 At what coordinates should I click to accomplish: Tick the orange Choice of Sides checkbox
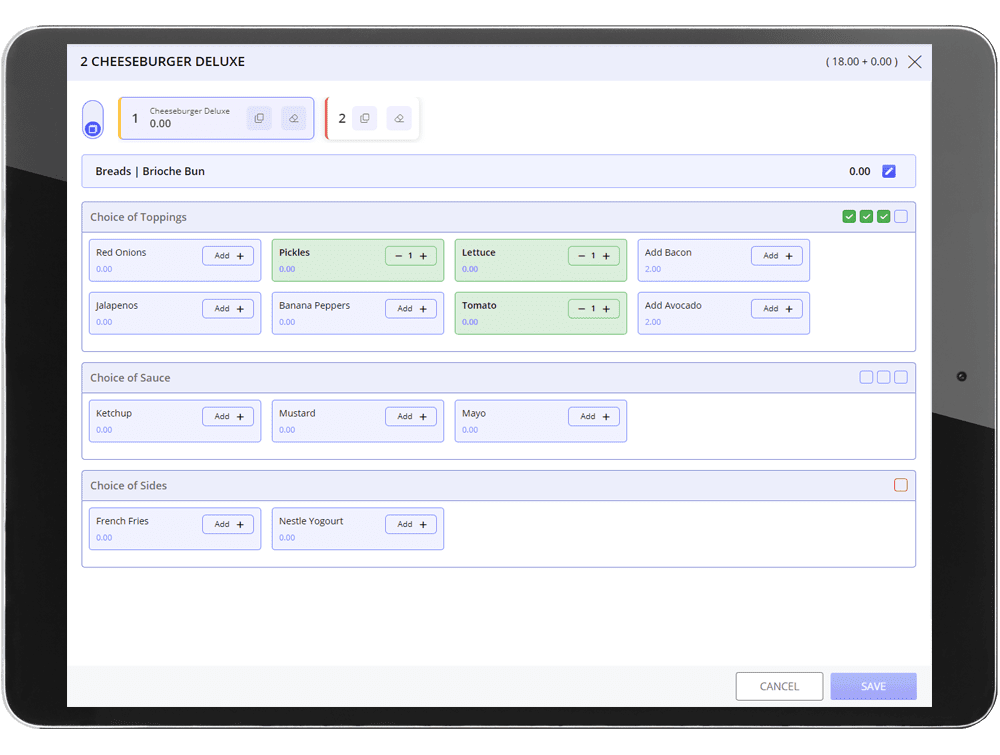[x=900, y=484]
